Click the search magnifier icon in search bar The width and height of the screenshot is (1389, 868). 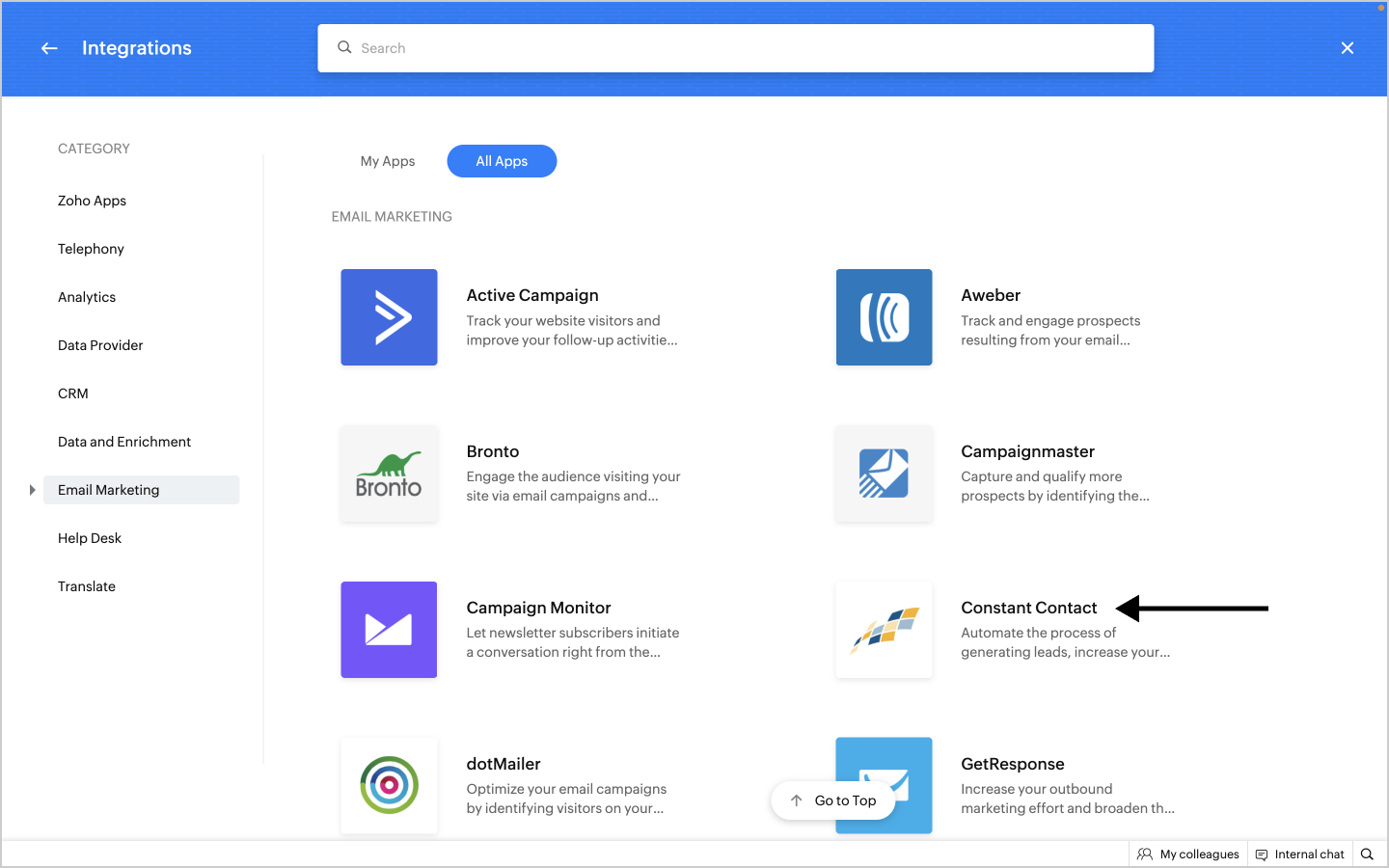(344, 47)
